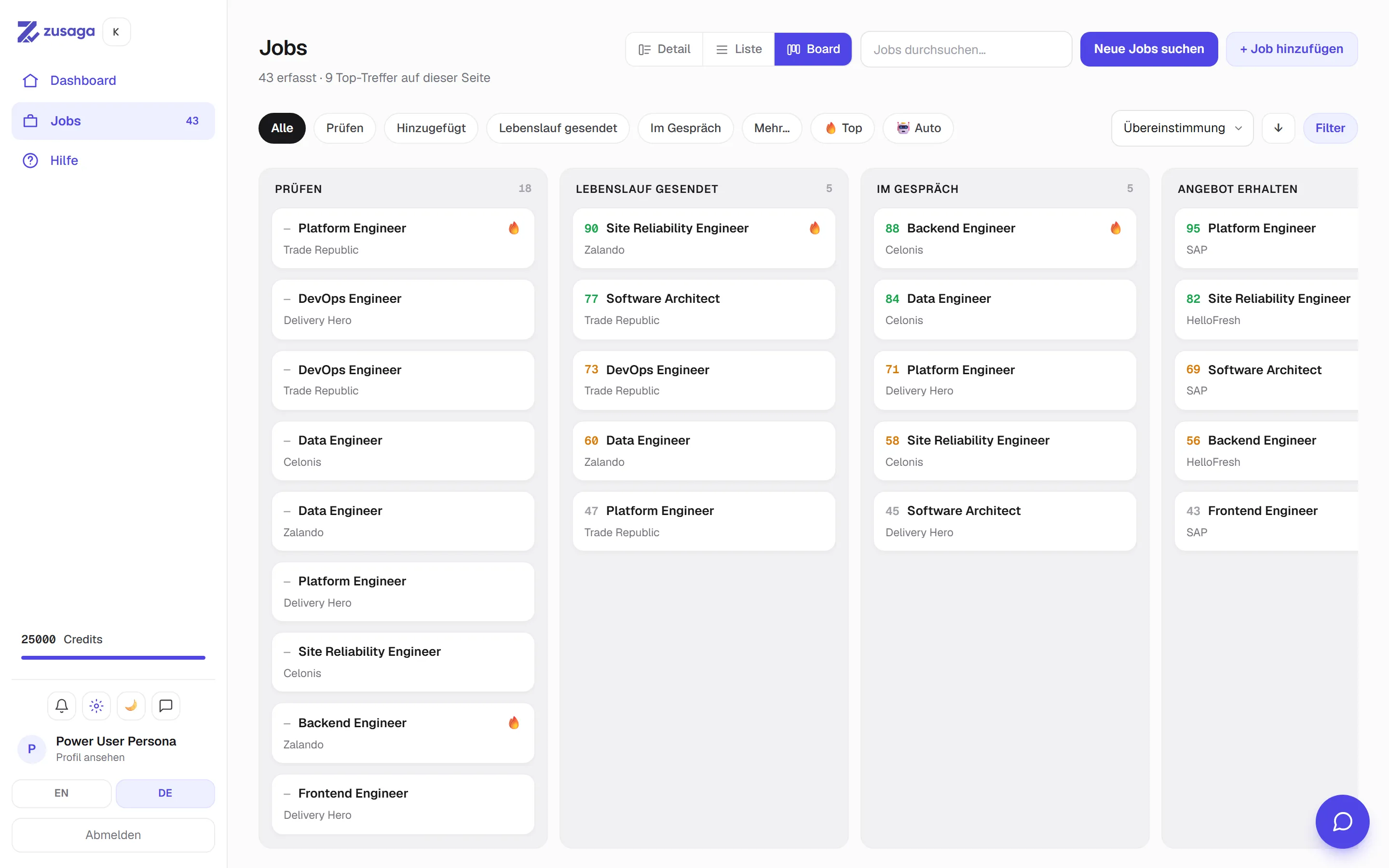Toggle the Auto filter chip

[x=918, y=128]
